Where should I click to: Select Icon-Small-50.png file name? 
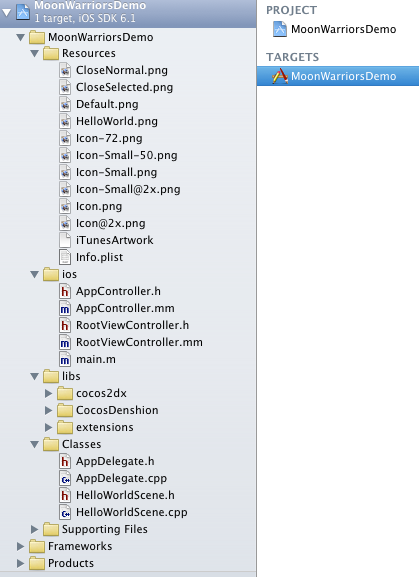pos(127,155)
